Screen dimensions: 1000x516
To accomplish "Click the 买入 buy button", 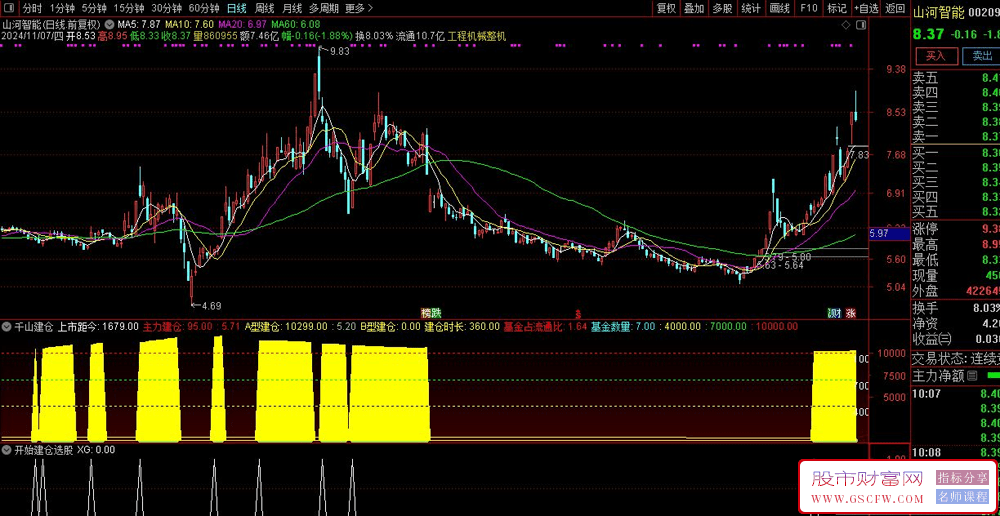I will [x=936, y=55].
